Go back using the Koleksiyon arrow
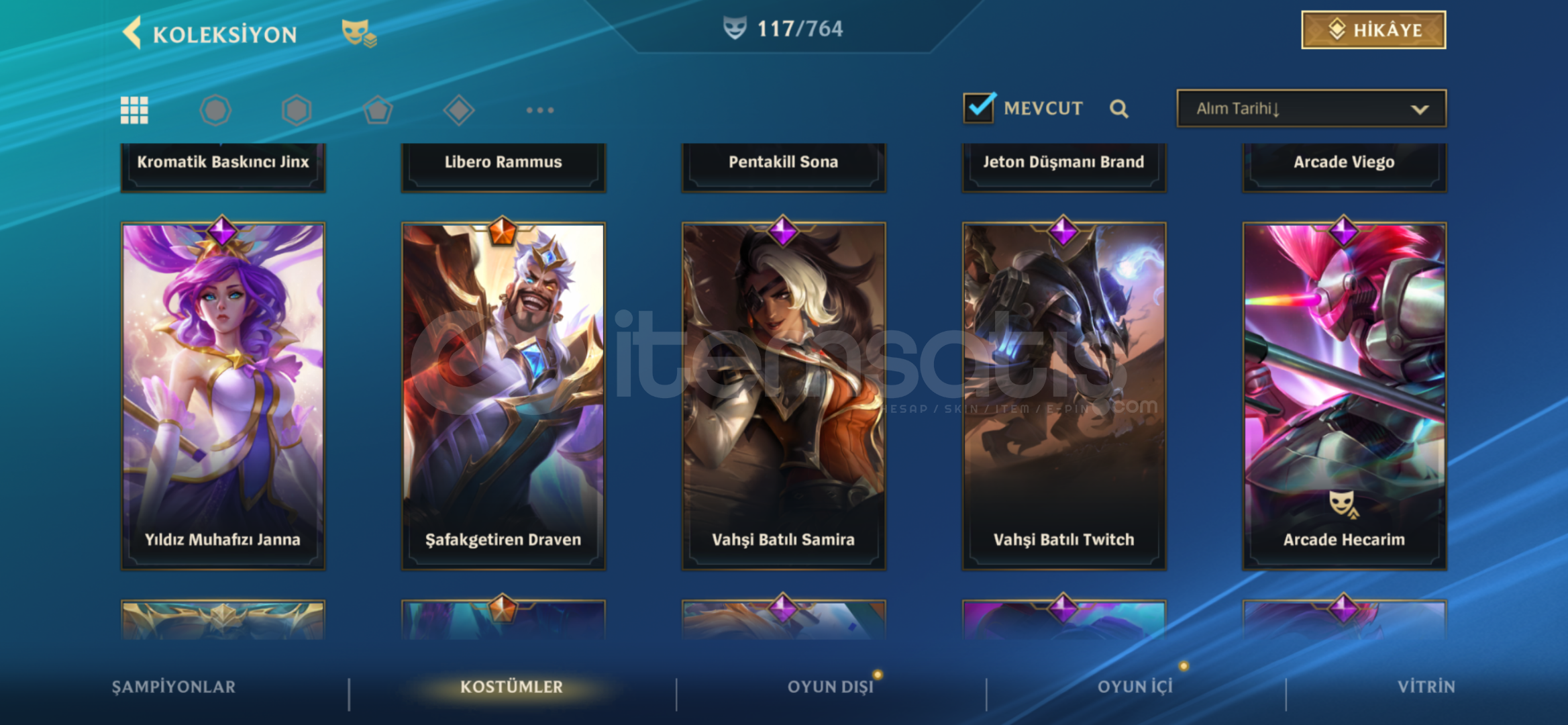1568x725 pixels. click(x=132, y=32)
